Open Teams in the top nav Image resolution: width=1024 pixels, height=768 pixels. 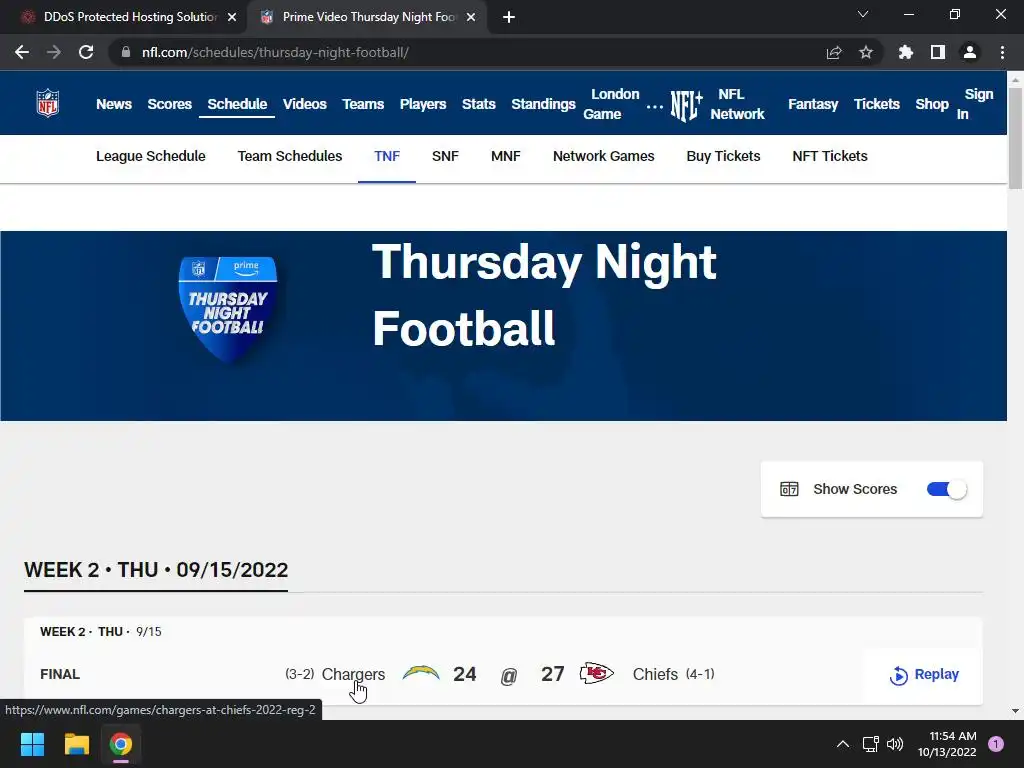363,104
